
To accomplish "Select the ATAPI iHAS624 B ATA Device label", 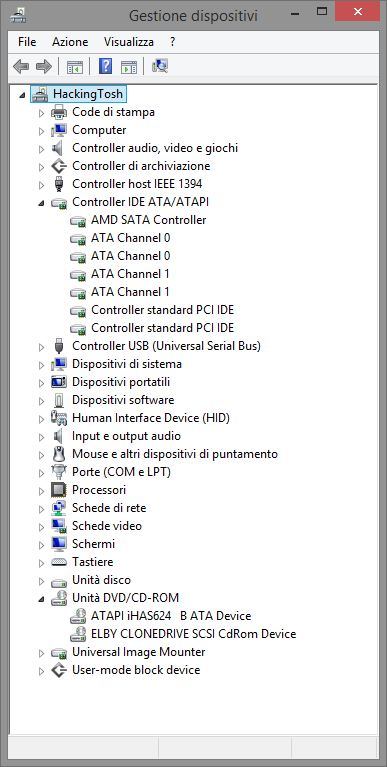I will pyautogui.click(x=171, y=616).
